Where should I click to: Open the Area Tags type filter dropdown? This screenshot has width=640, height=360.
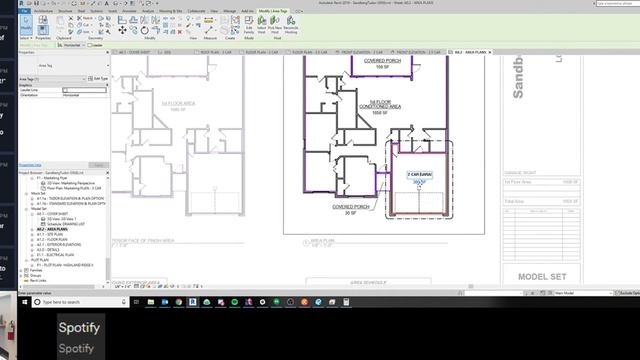(x=53, y=78)
